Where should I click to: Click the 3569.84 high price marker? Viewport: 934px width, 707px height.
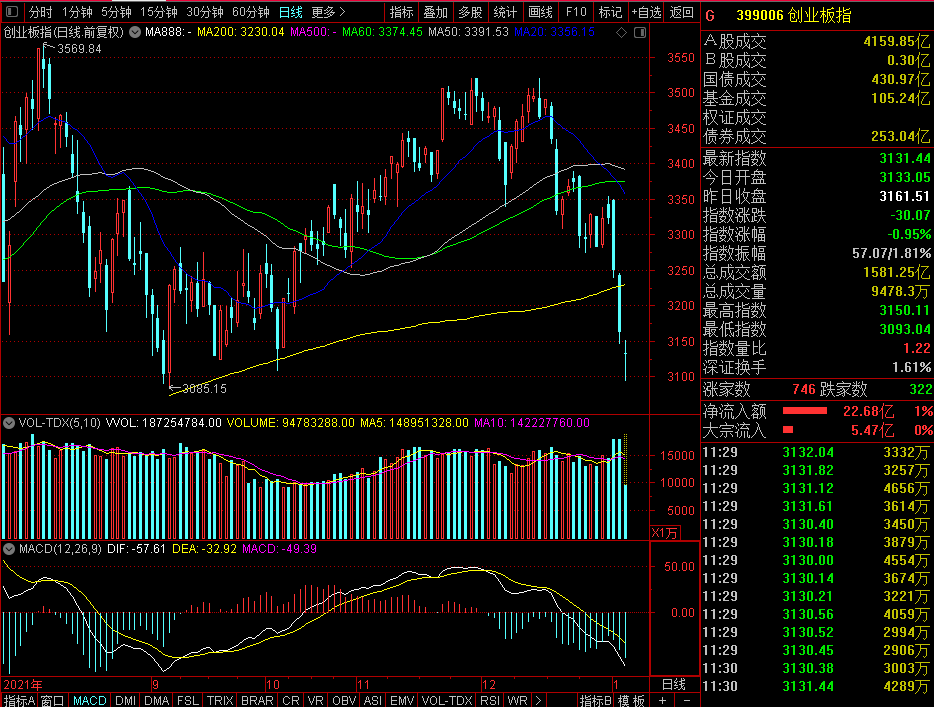[79, 49]
